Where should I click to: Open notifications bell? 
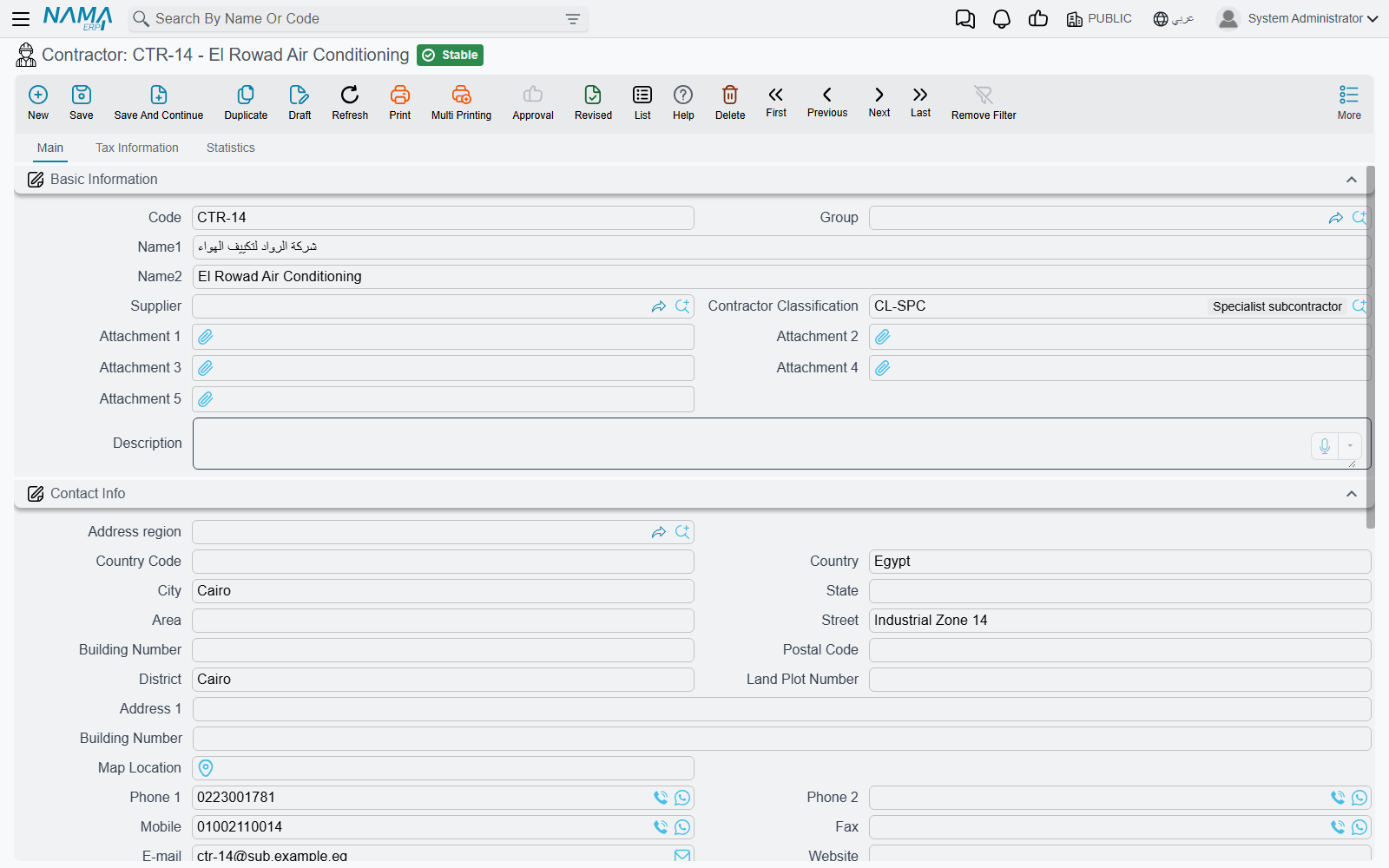1002,19
